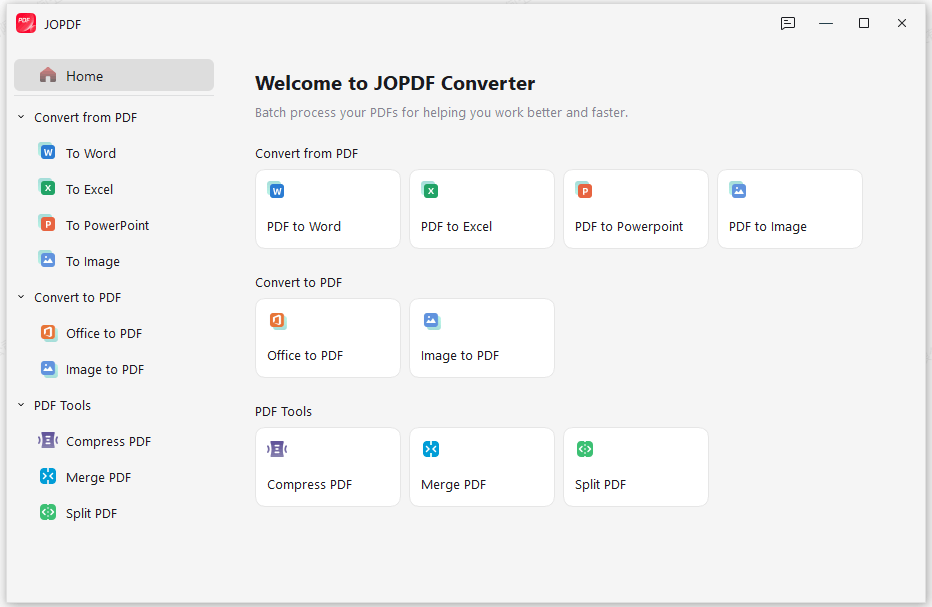Click the Office icon in sidebar Office to PDF
Screen dimensions: 932x607
click(49, 332)
